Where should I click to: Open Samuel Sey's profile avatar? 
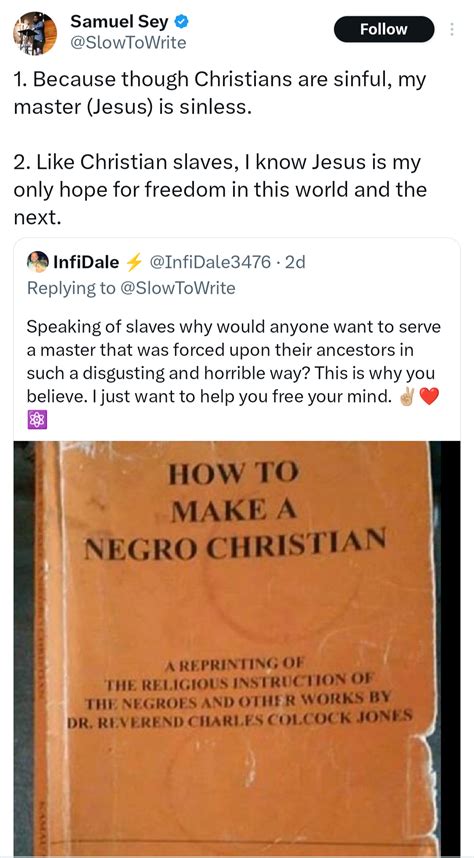35,33
